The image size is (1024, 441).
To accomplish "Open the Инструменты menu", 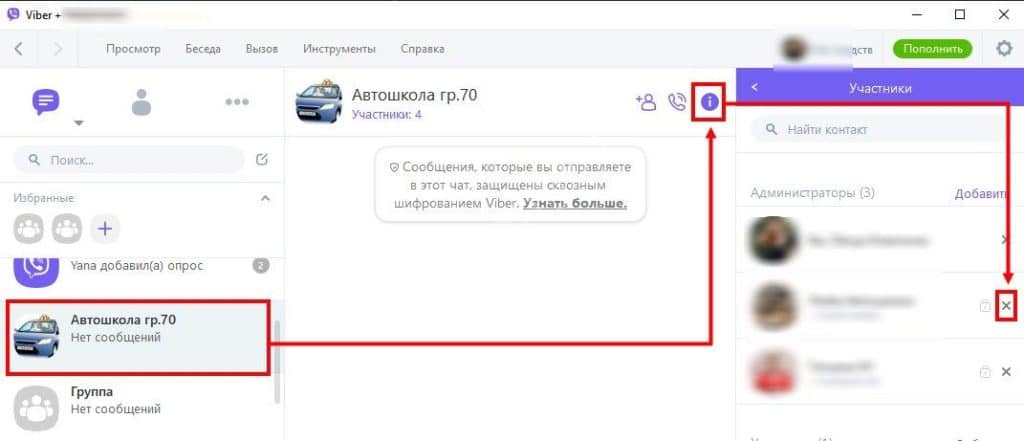I will (339, 49).
